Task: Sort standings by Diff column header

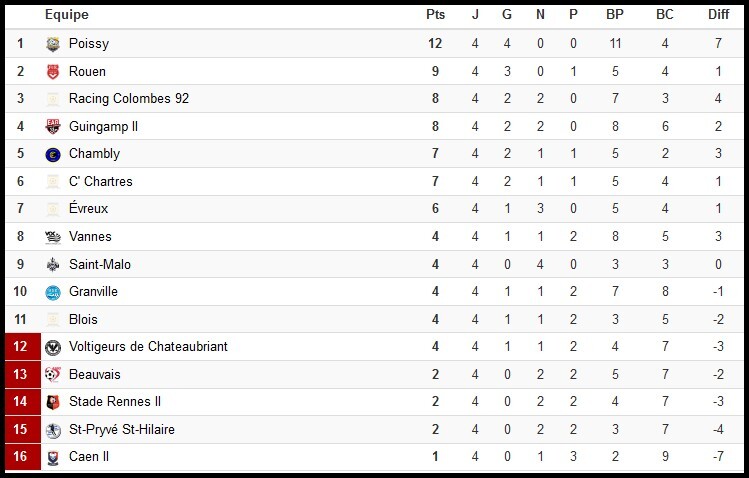Action: tap(718, 15)
